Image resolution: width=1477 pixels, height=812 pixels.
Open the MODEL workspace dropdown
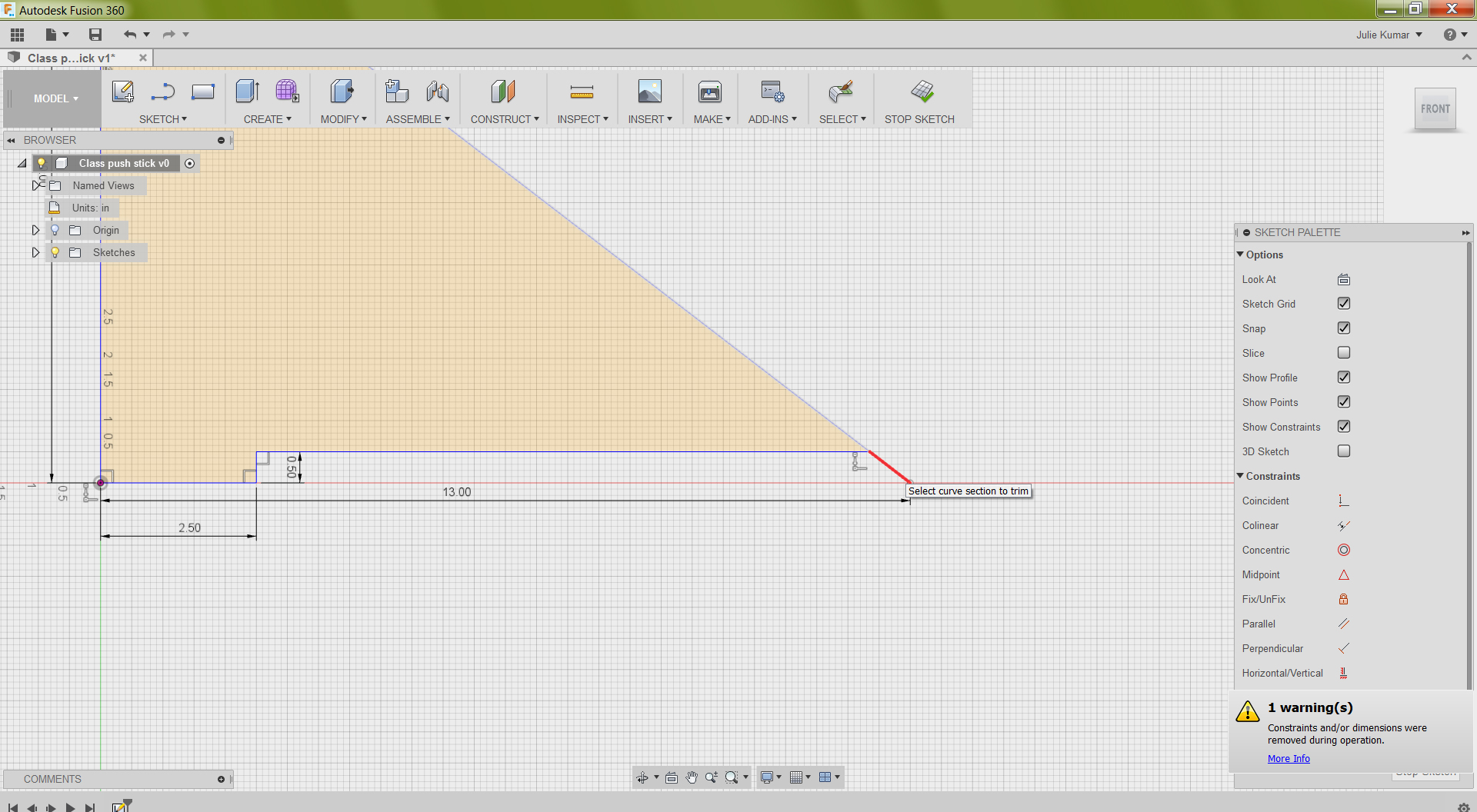tap(55, 98)
